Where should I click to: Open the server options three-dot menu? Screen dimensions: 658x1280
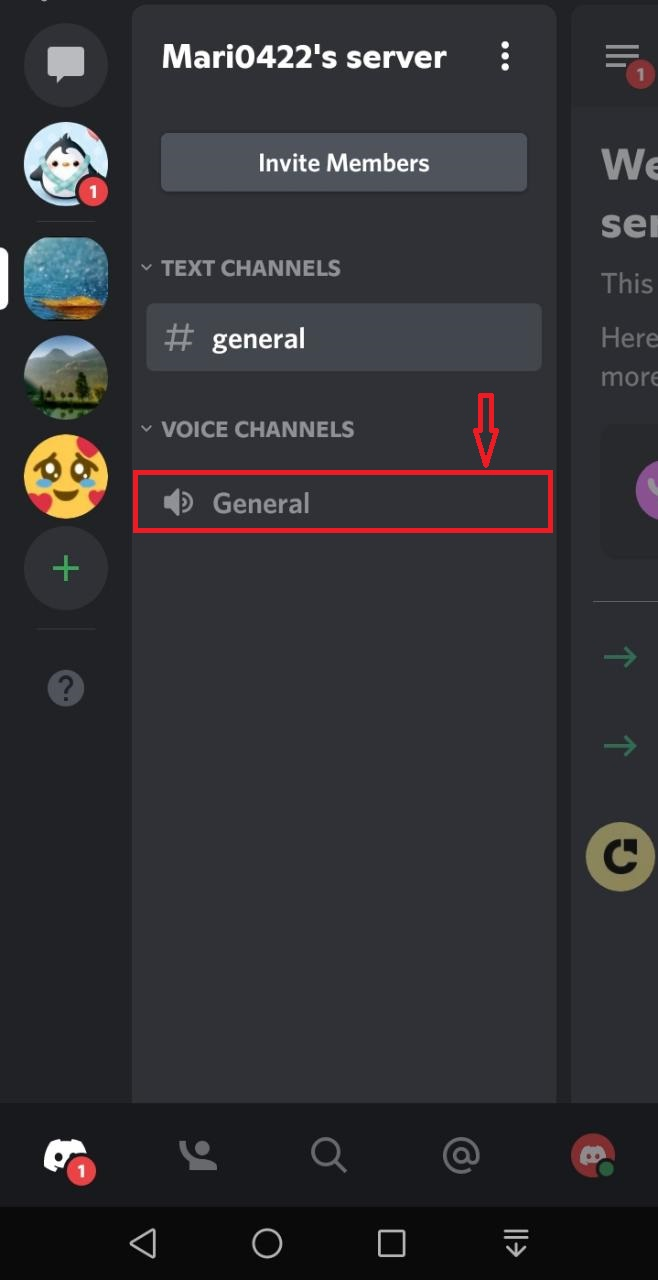(x=506, y=57)
